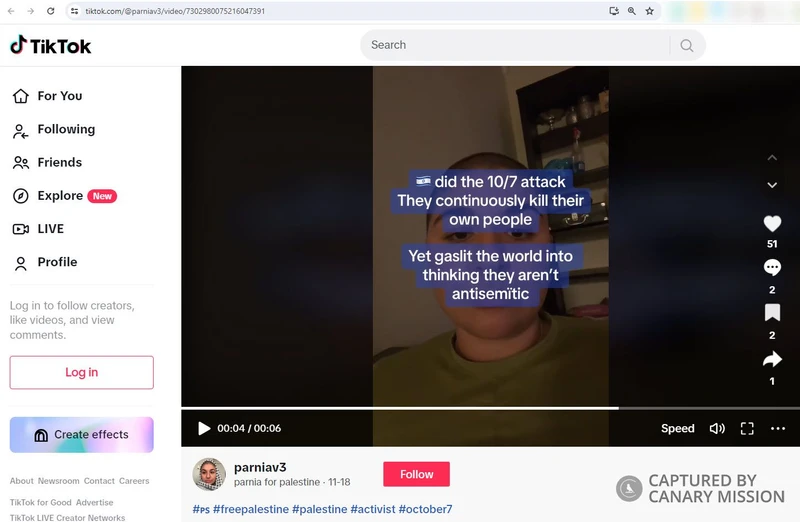The height and width of the screenshot is (522, 800).
Task: Play the video
Action: coord(204,428)
